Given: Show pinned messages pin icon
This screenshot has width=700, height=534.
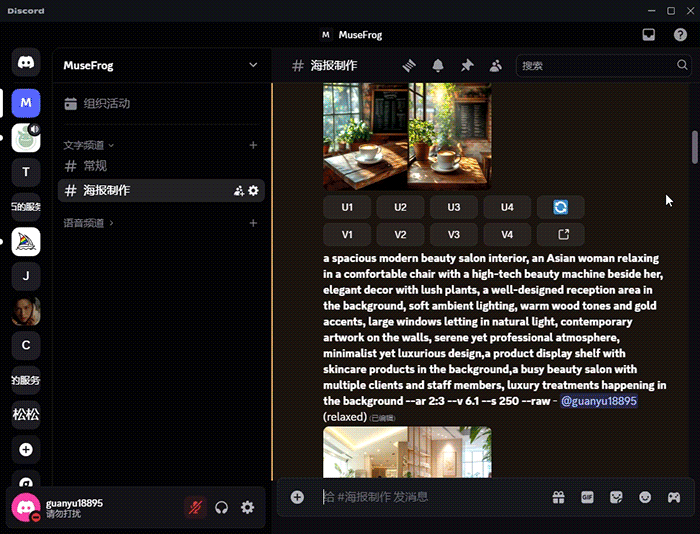Looking at the screenshot, I should 467,66.
